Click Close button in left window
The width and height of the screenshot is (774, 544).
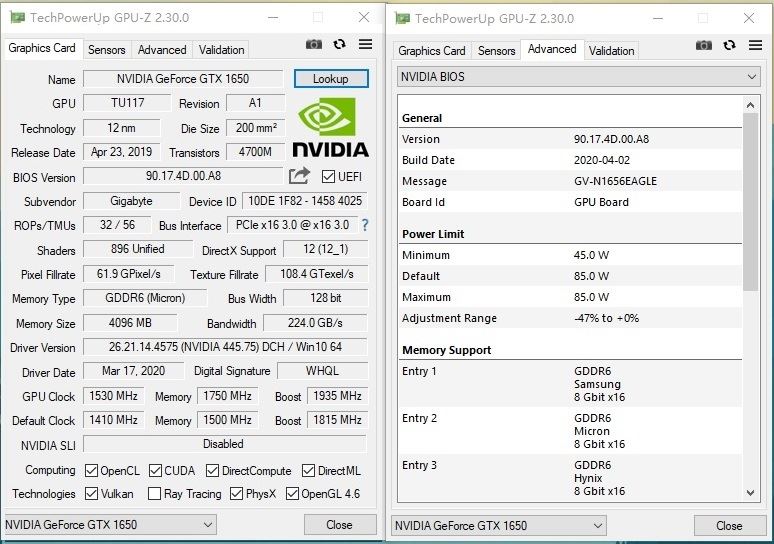point(340,525)
